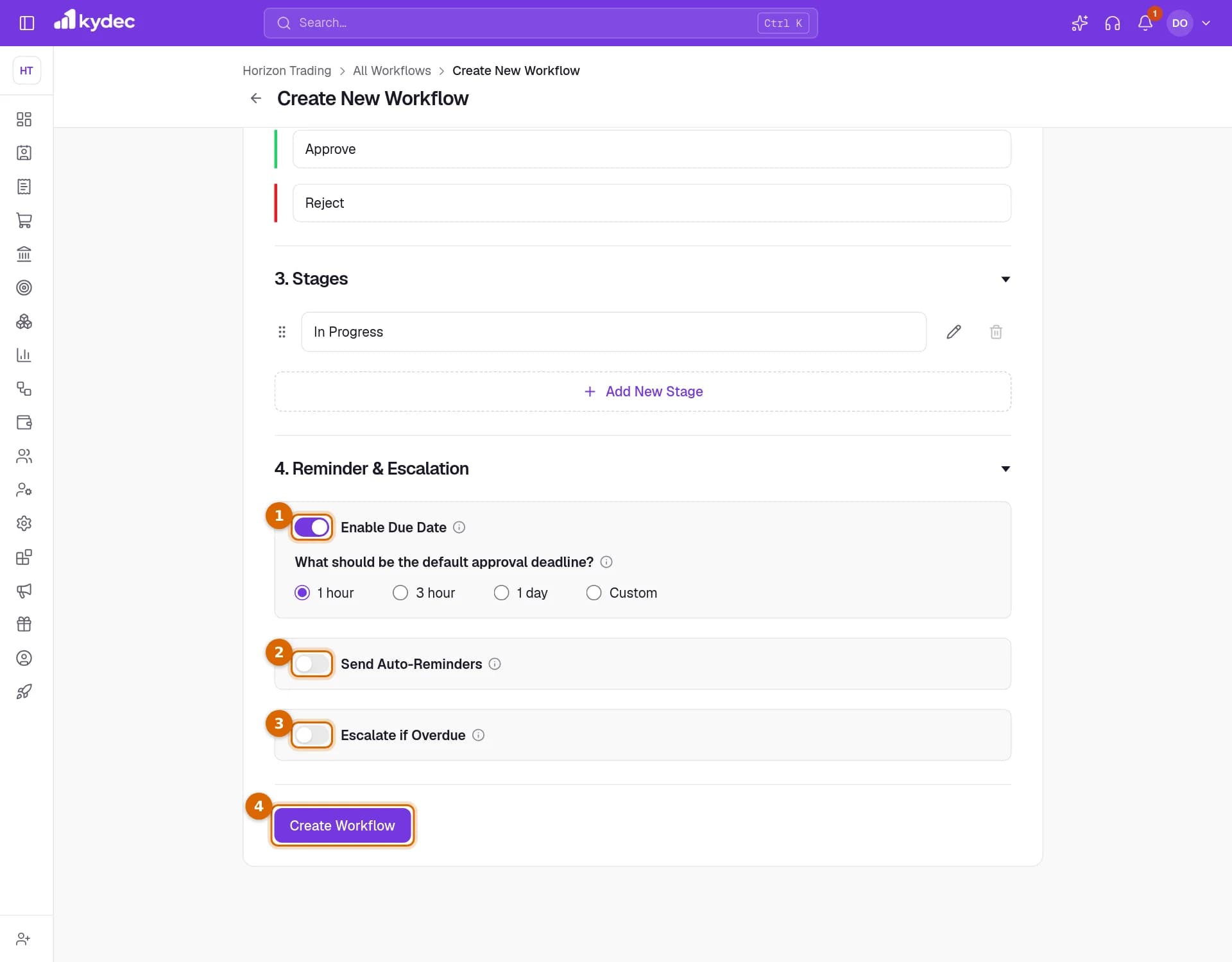
Task: Open the settings gear icon in sidebar
Action: pyautogui.click(x=24, y=523)
